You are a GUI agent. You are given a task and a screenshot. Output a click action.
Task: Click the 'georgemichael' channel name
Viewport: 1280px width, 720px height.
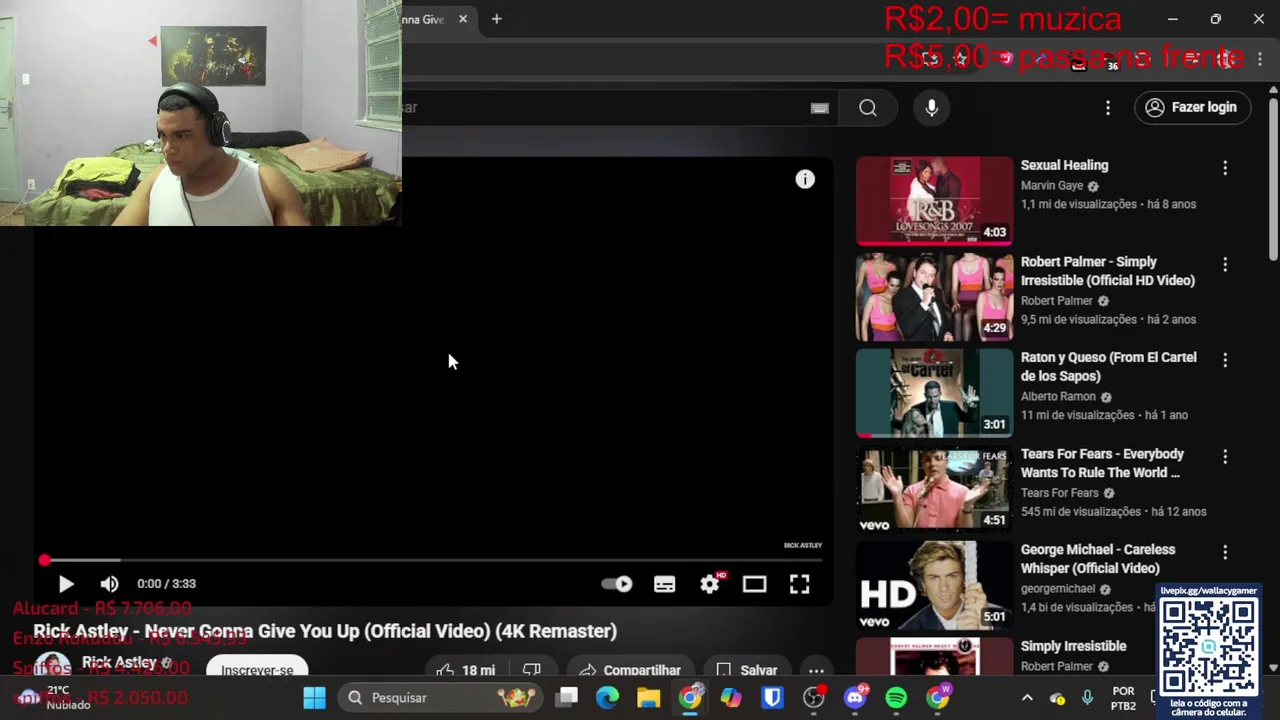coord(1058,589)
